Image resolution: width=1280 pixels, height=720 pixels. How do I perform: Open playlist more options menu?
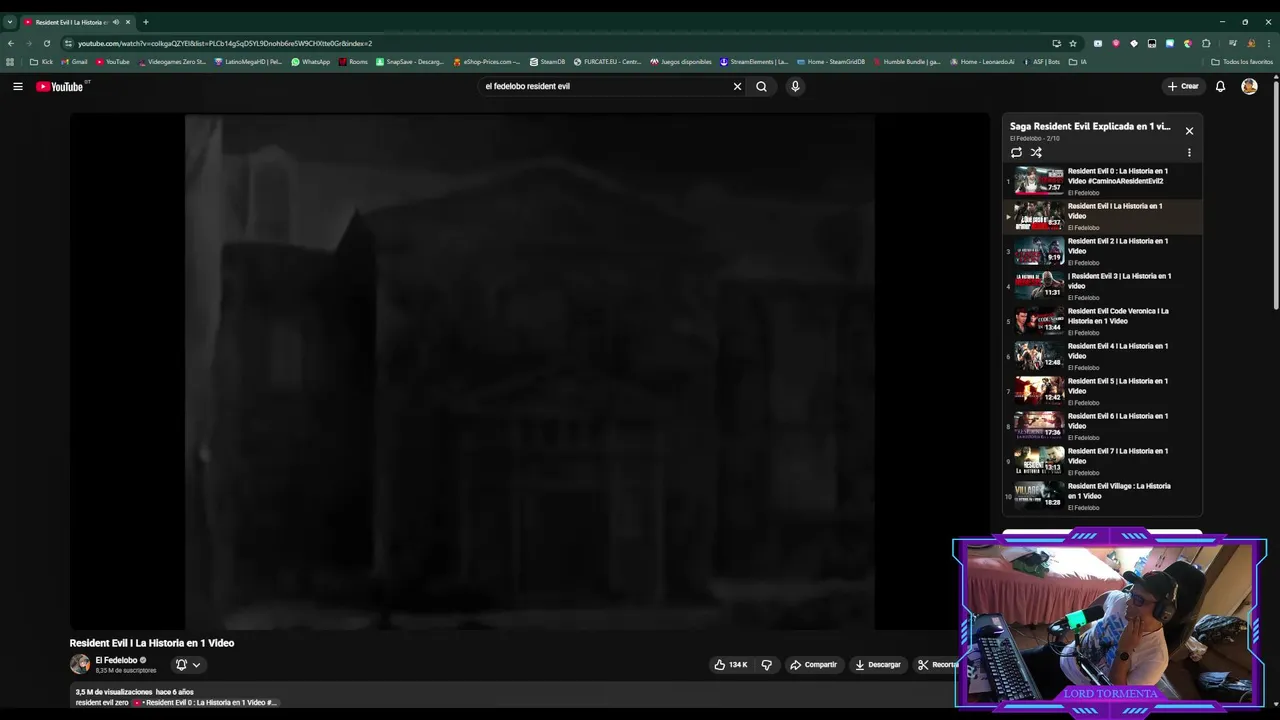[1189, 153]
